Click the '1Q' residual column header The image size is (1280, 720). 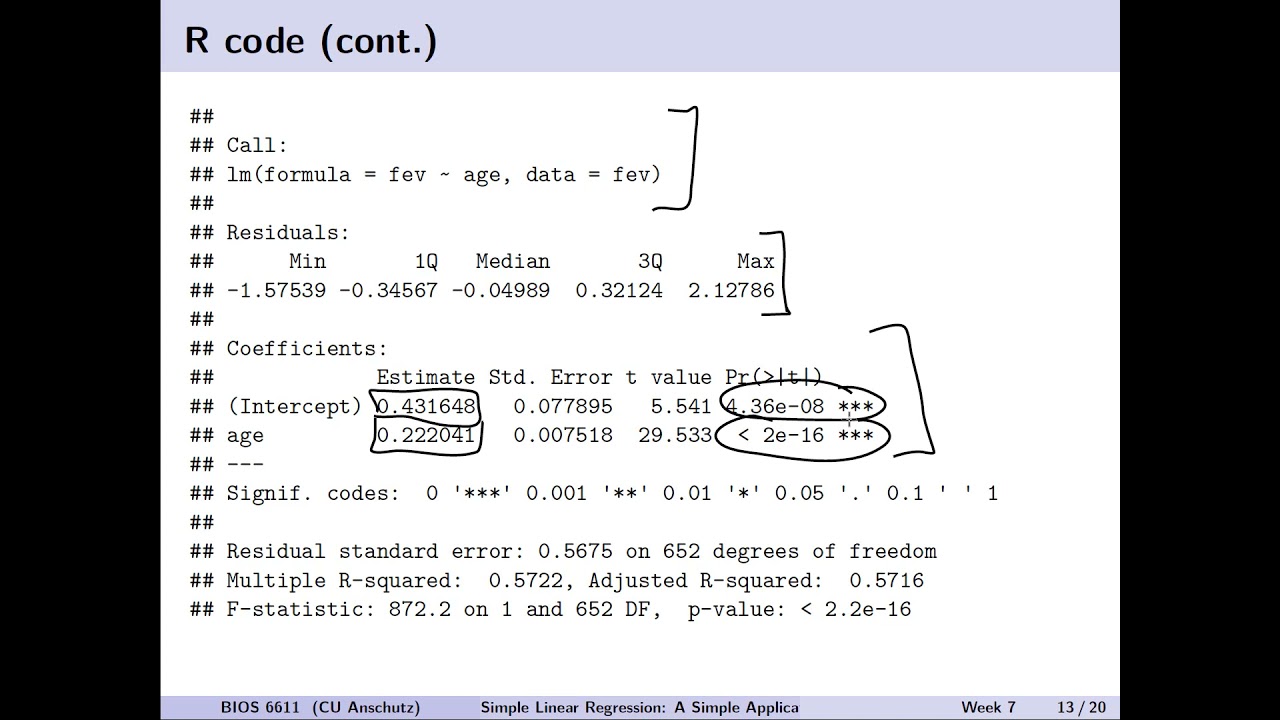coord(426,262)
